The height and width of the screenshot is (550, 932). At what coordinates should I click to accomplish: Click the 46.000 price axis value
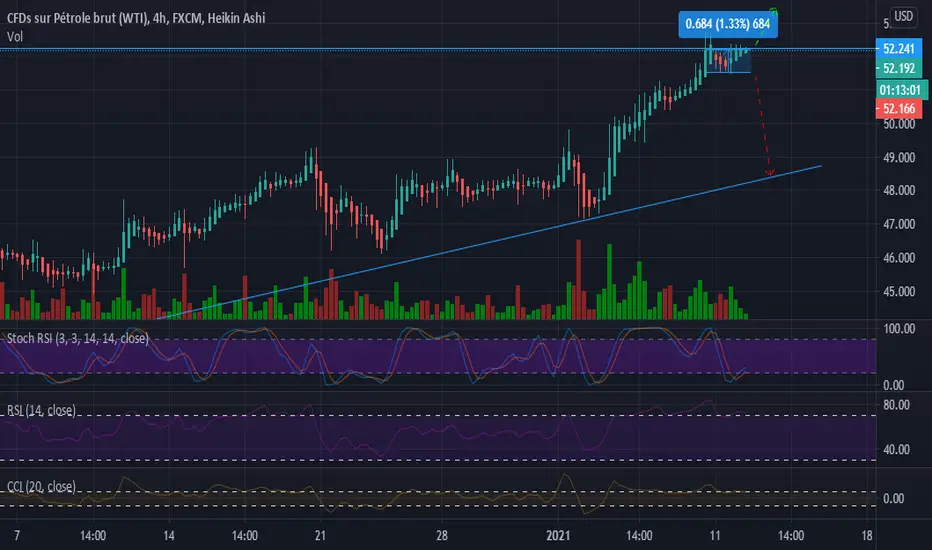click(899, 258)
